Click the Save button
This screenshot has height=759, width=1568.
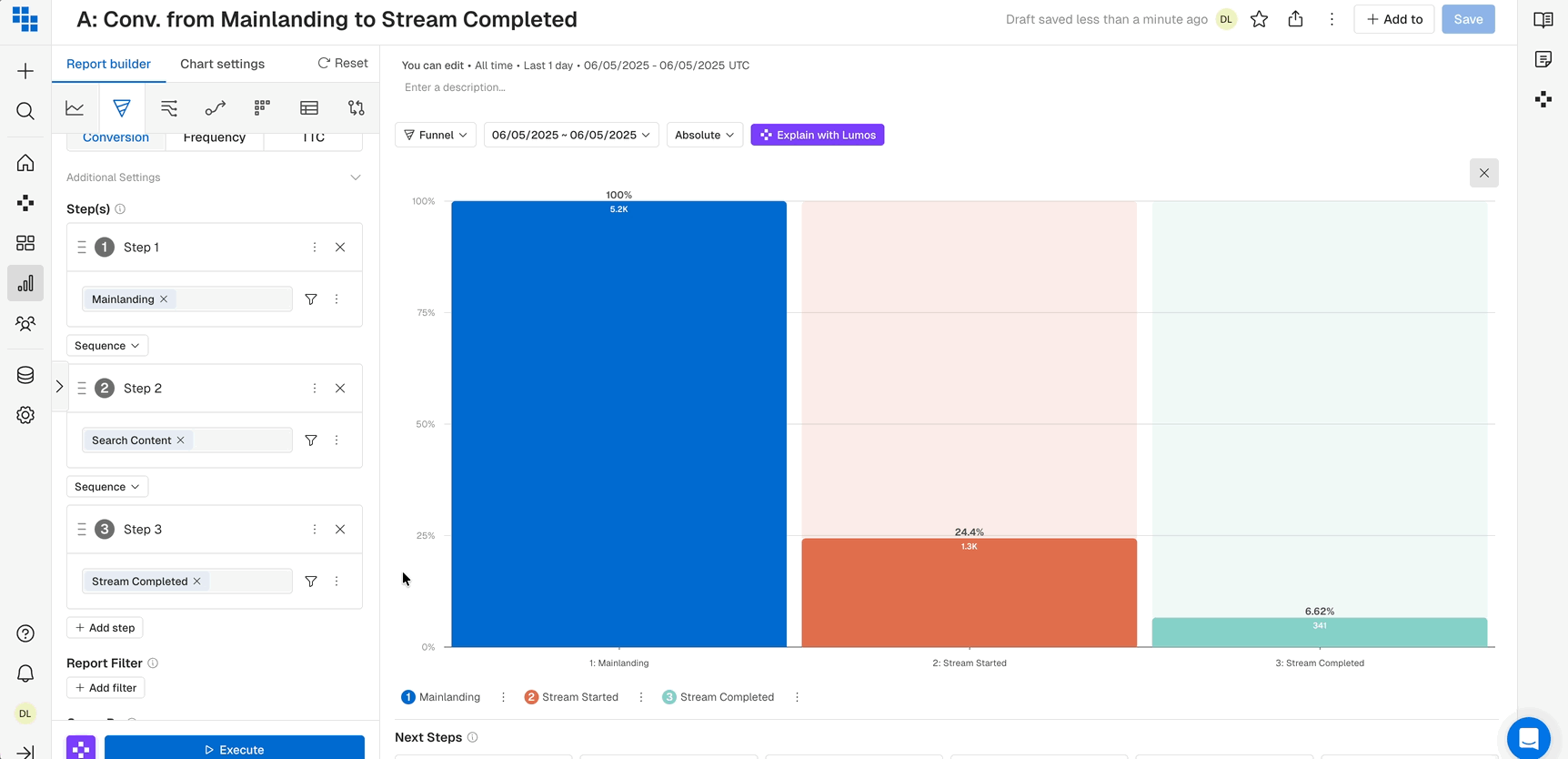[1468, 19]
